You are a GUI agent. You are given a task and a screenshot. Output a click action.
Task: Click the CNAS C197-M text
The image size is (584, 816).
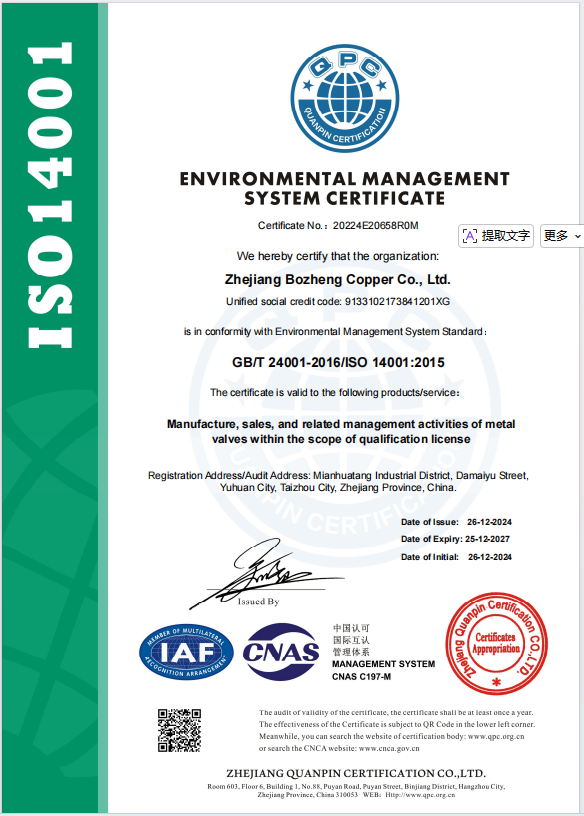(362, 677)
